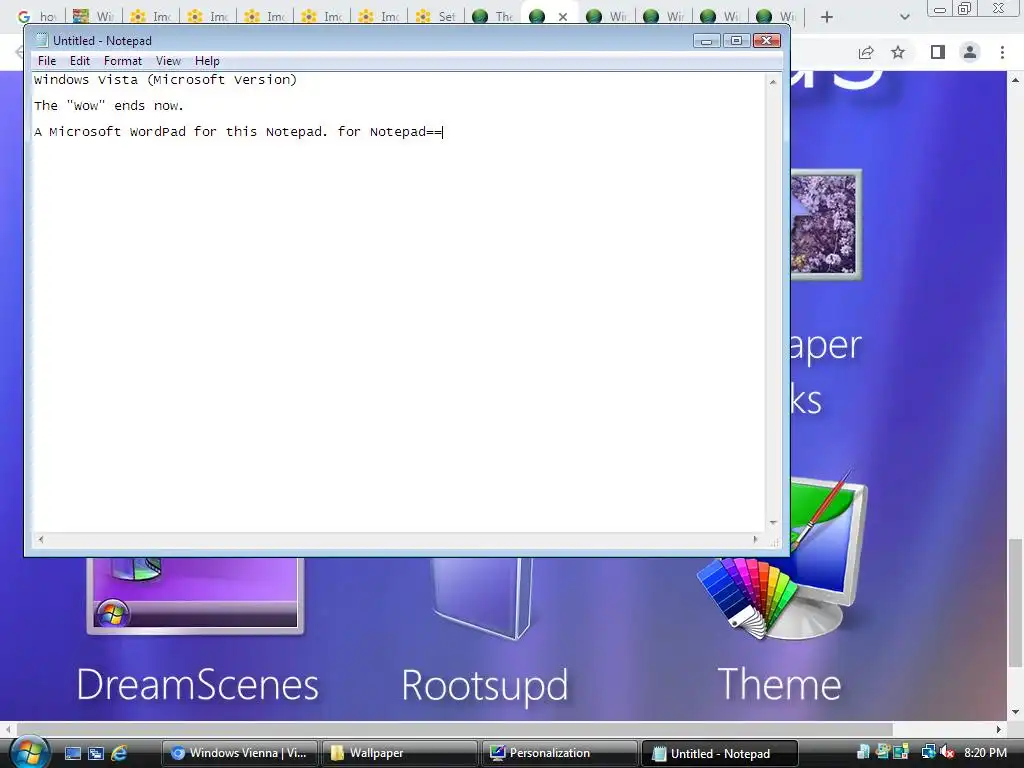Click the browser page up scroll arrow
The image size is (1024, 768).
coord(1016,80)
